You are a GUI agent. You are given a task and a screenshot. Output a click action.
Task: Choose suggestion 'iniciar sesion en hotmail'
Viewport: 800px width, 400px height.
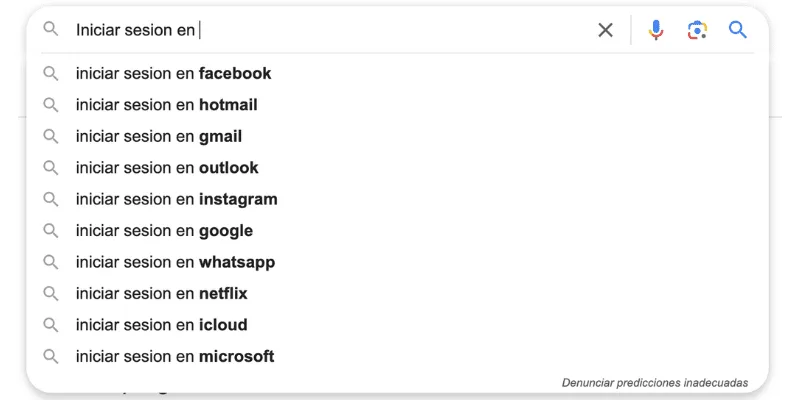[x=166, y=105]
